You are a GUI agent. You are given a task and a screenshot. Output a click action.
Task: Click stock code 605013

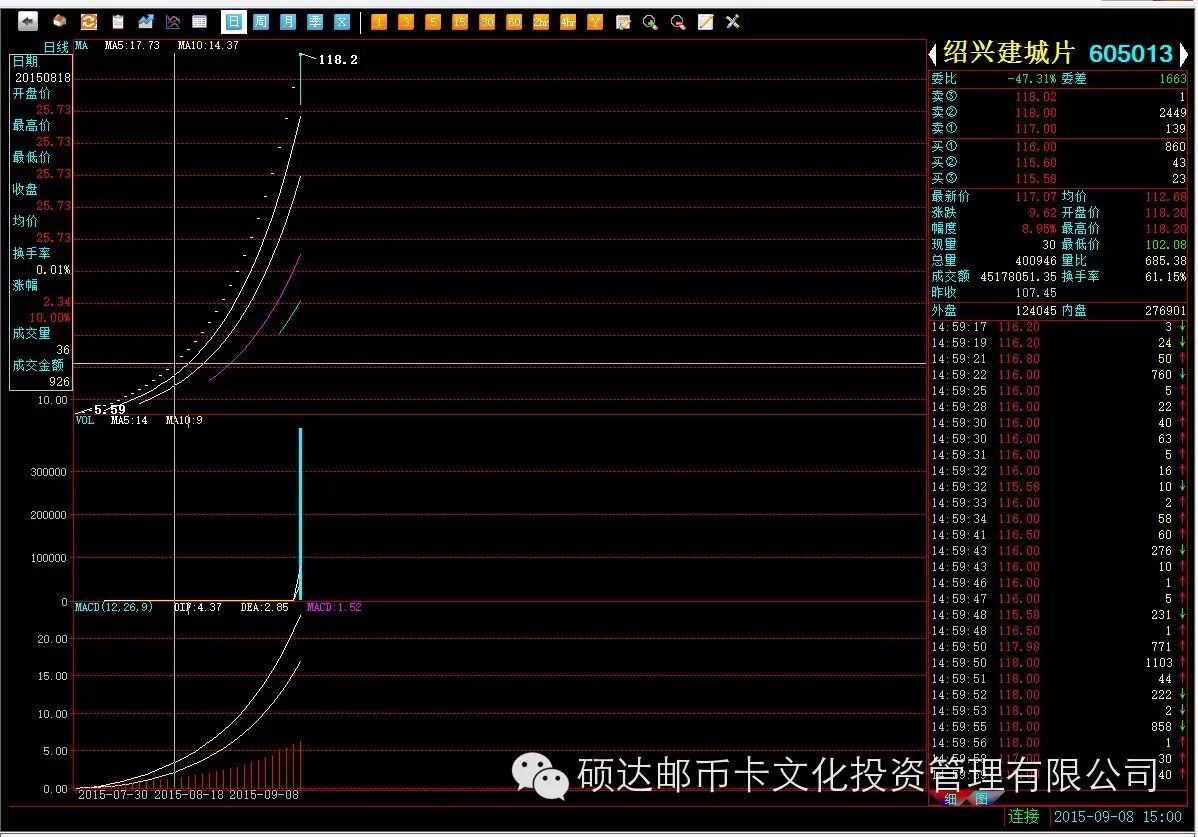pyautogui.click(x=1130, y=53)
